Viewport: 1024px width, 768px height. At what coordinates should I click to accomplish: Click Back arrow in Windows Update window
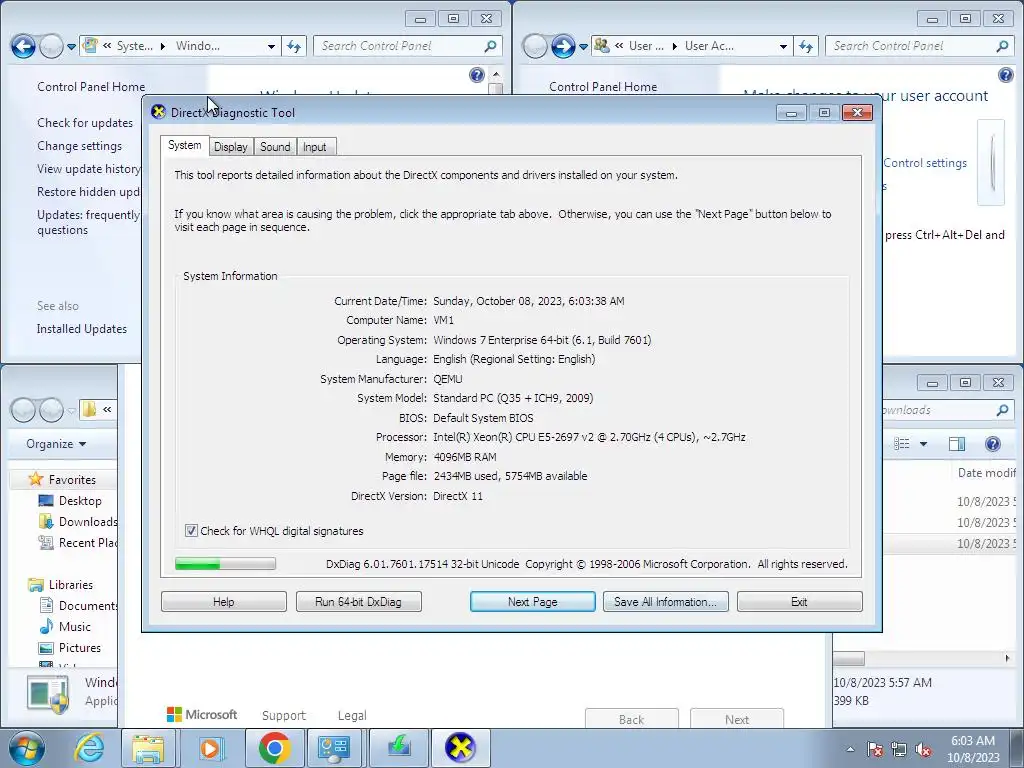[x=23, y=46]
